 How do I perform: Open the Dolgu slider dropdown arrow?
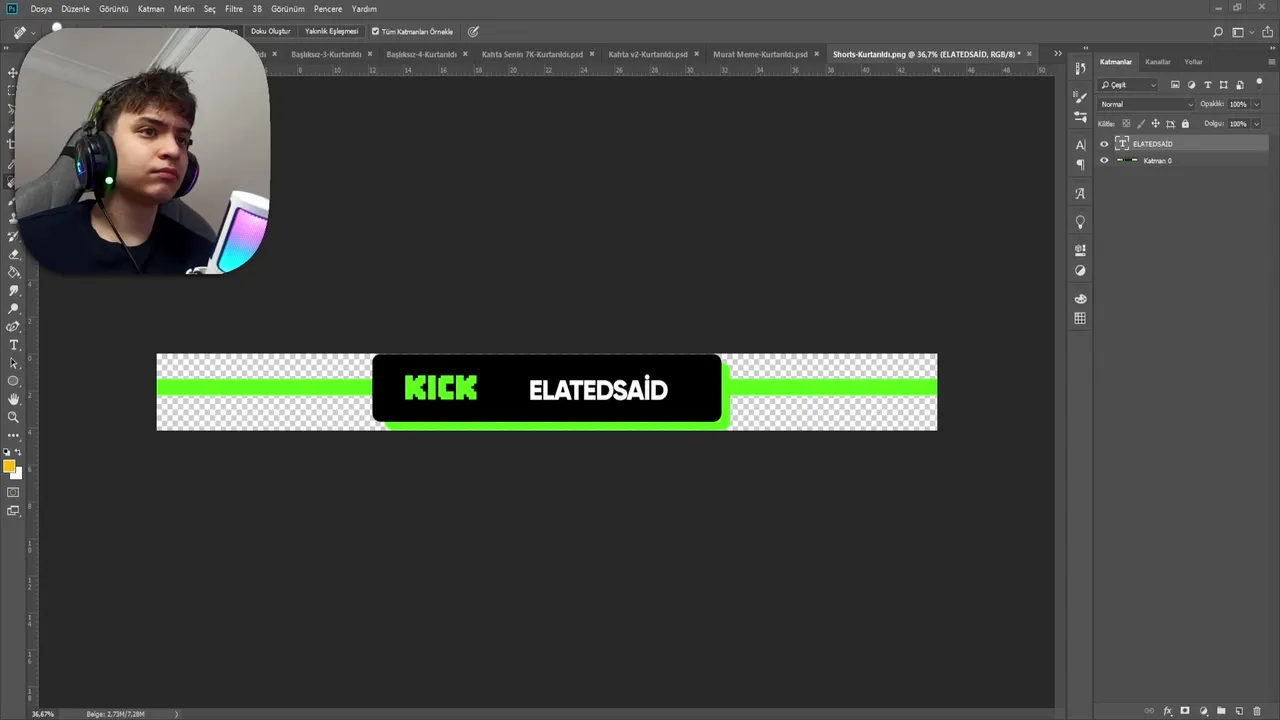pos(1256,124)
